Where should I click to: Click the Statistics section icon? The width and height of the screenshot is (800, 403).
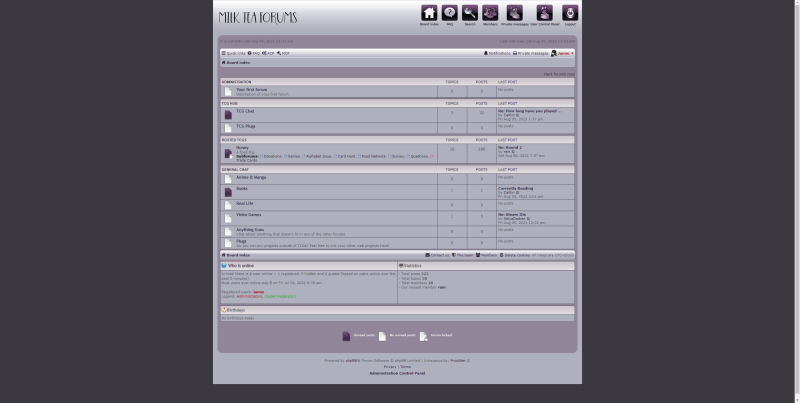point(401,266)
